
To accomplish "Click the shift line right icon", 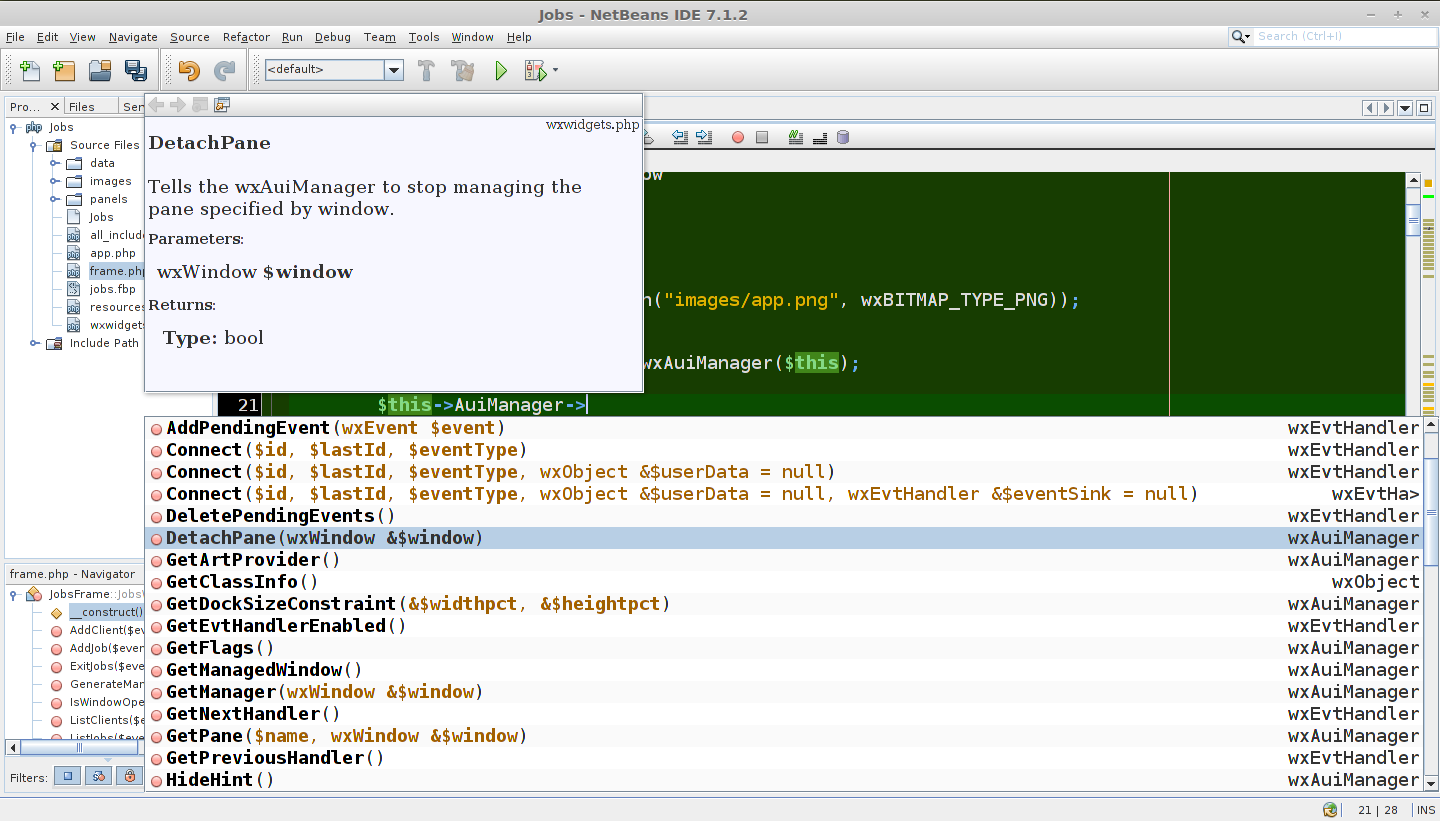I will click(703, 137).
